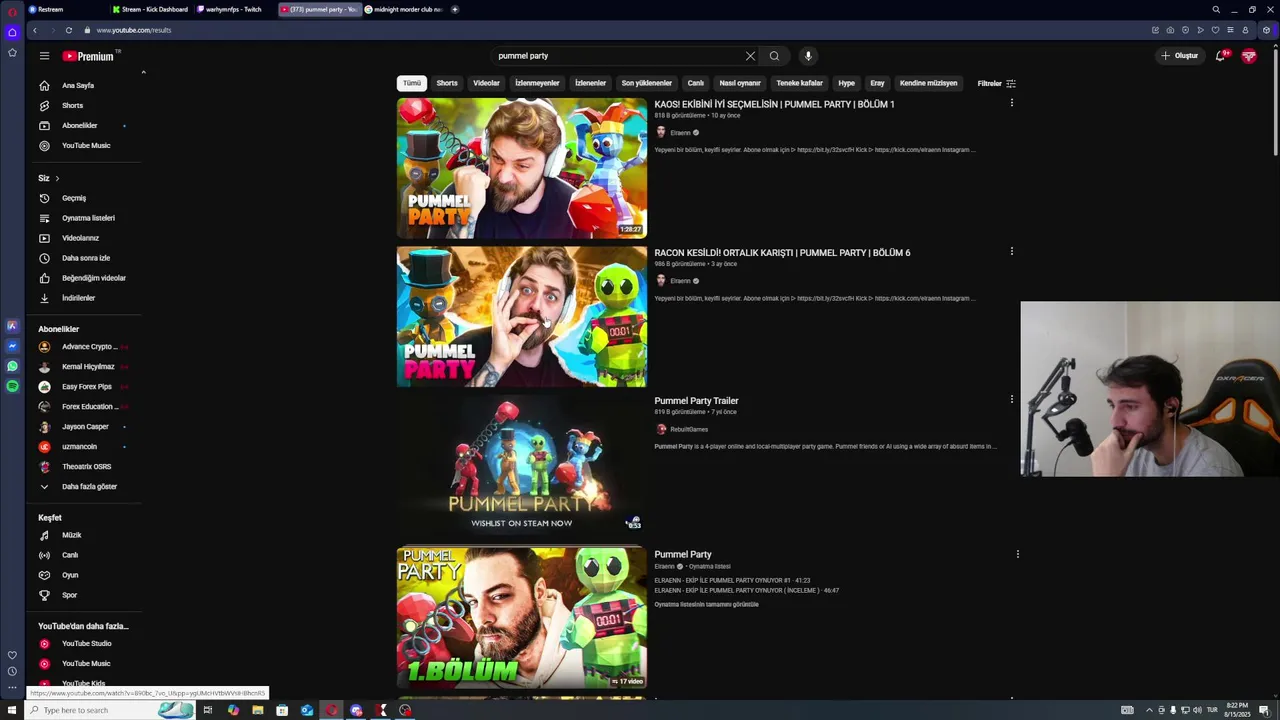Open Jayson Casper channel
The height and width of the screenshot is (720, 1280).
point(84,426)
